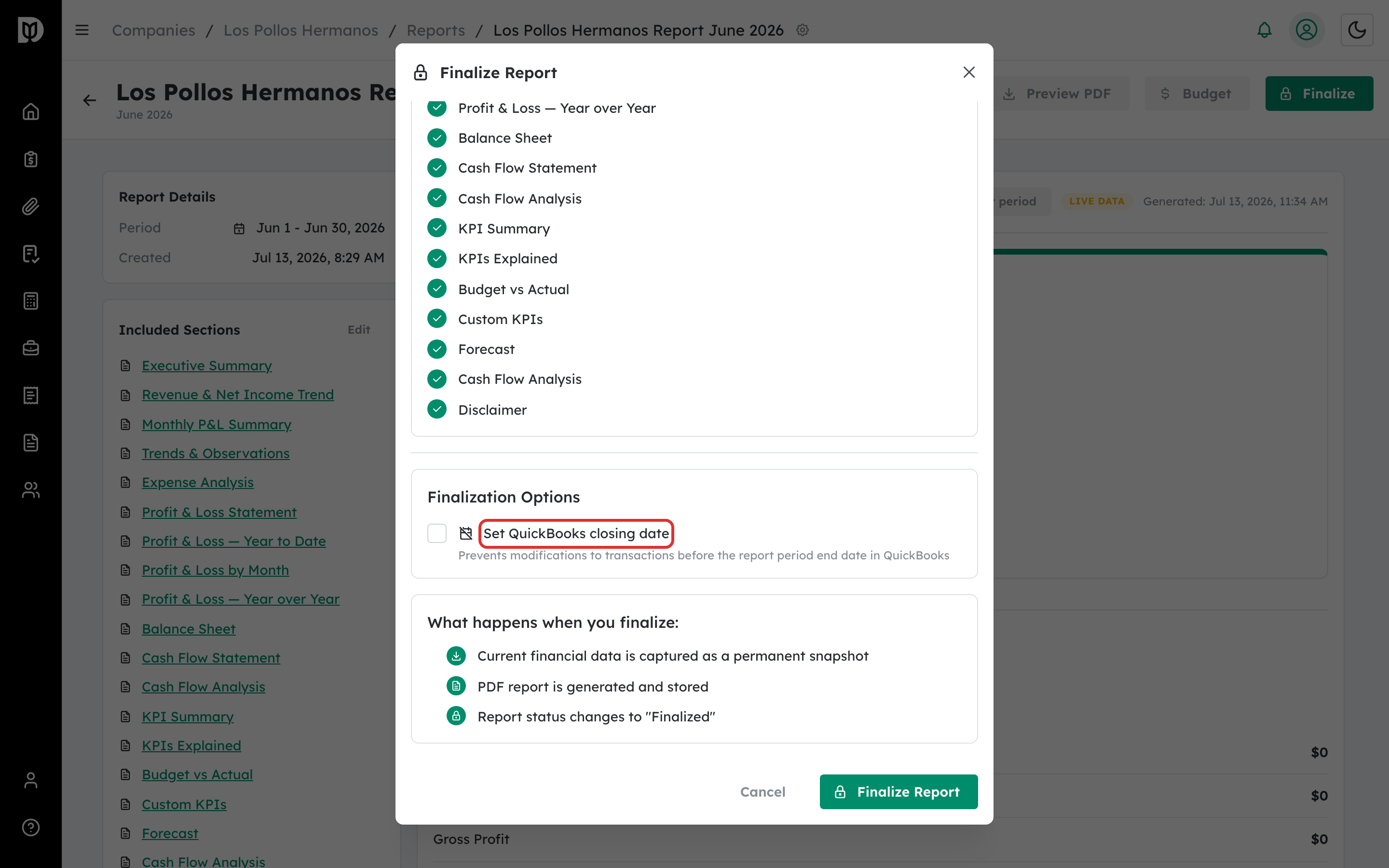Open the users group sidebar icon
The height and width of the screenshot is (868, 1389).
click(x=30, y=489)
